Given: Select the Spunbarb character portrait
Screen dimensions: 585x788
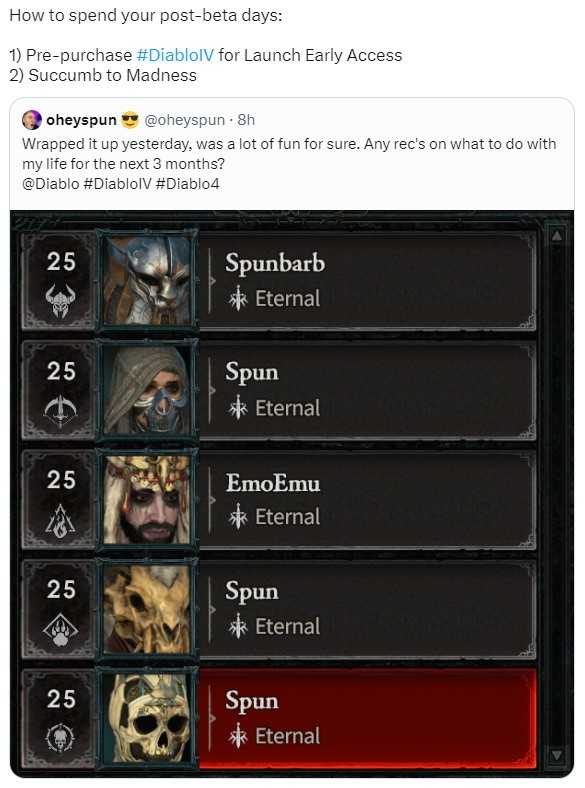Looking at the screenshot, I should tap(146, 280).
